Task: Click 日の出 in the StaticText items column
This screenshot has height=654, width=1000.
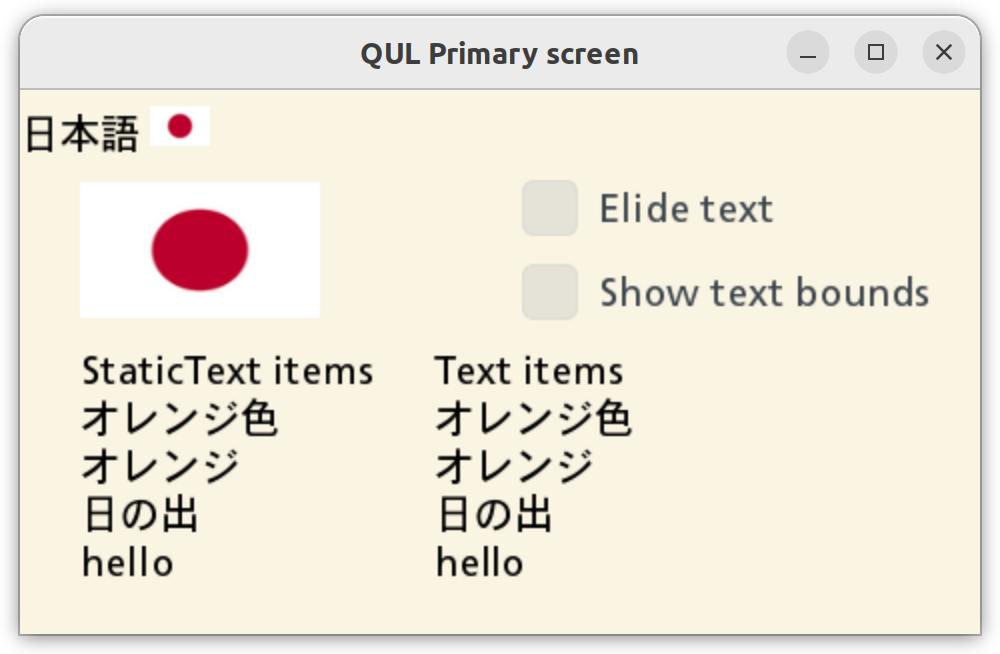Action: click(x=140, y=515)
